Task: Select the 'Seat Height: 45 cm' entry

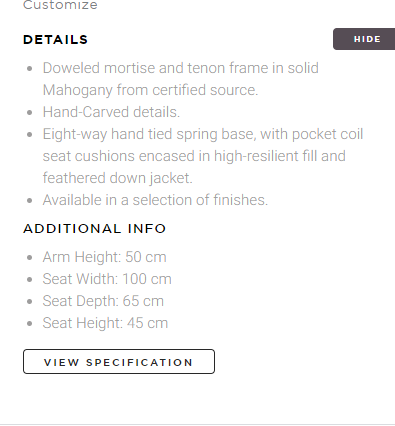Action: [x=105, y=323]
